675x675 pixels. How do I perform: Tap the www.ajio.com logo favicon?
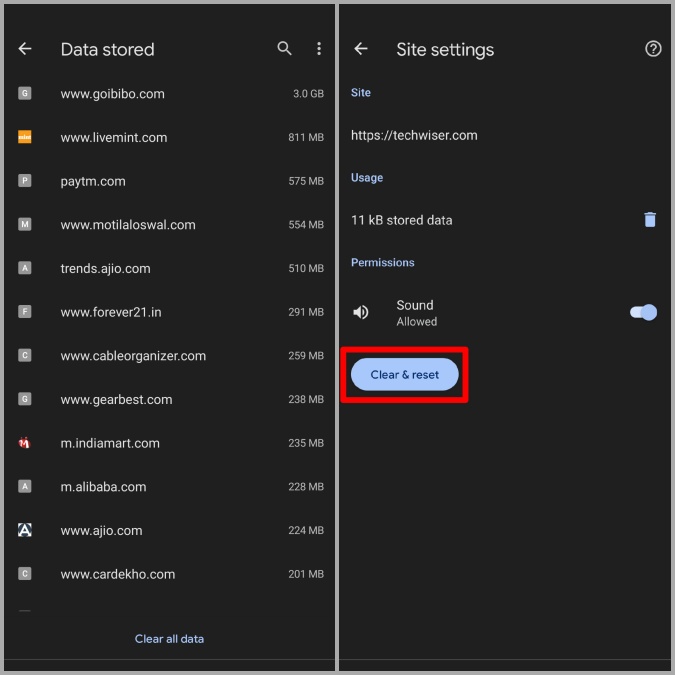(x=25, y=530)
